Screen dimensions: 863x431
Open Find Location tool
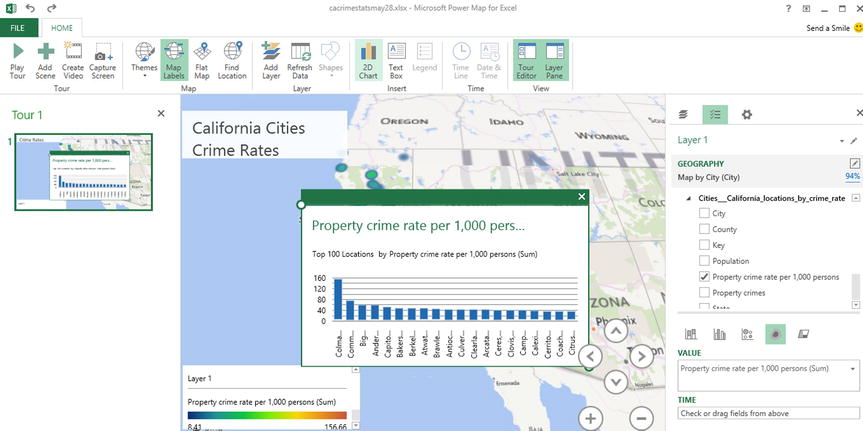[232, 61]
